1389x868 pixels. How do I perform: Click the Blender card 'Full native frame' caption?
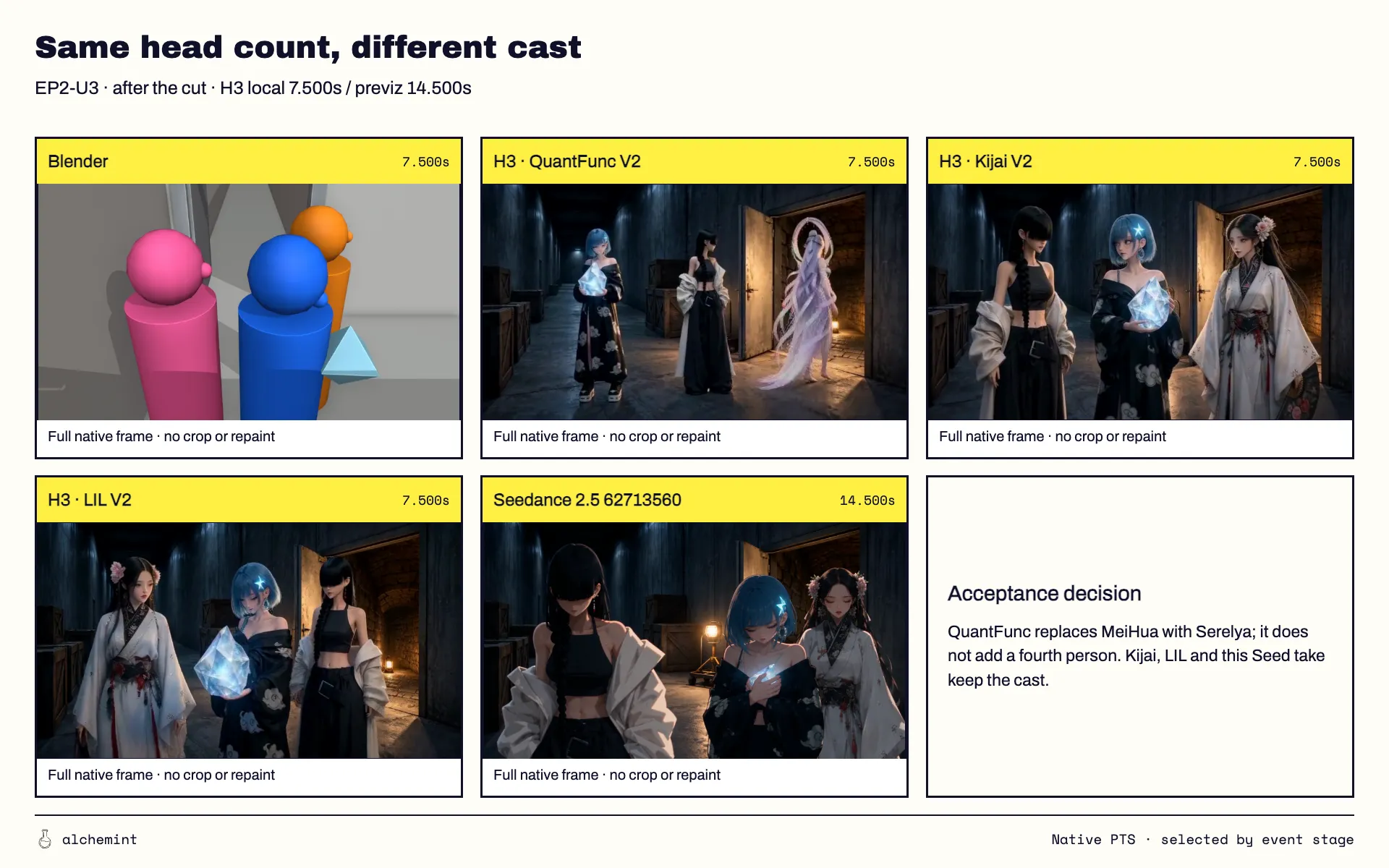click(x=161, y=436)
